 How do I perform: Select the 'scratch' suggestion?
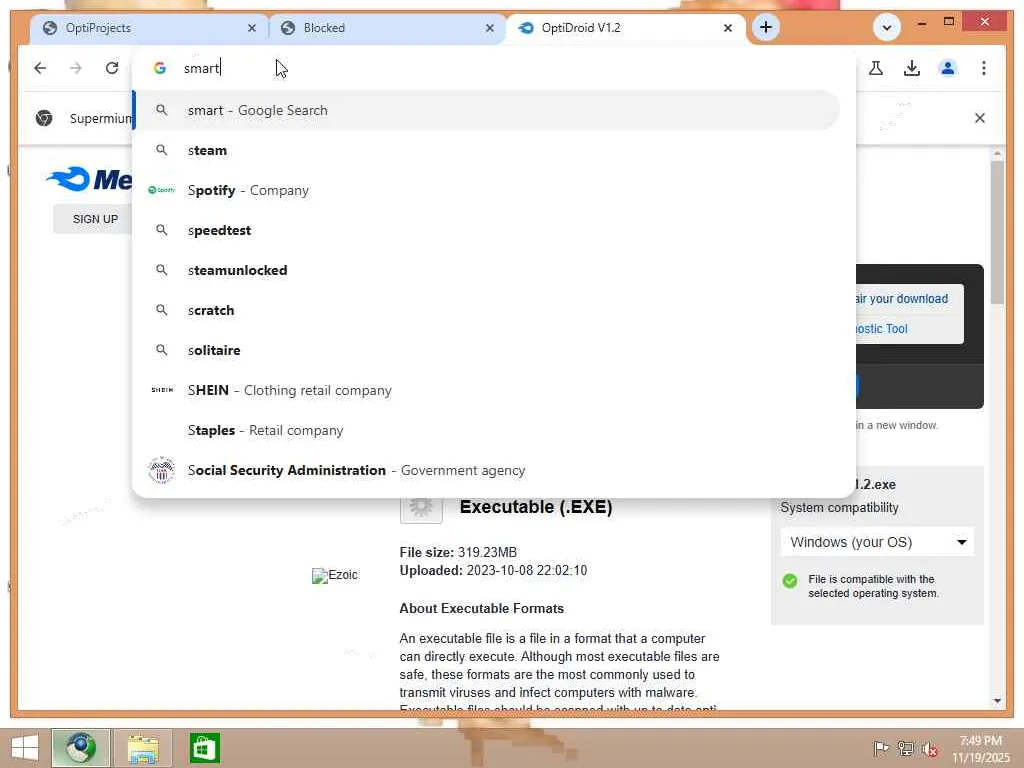(x=487, y=310)
